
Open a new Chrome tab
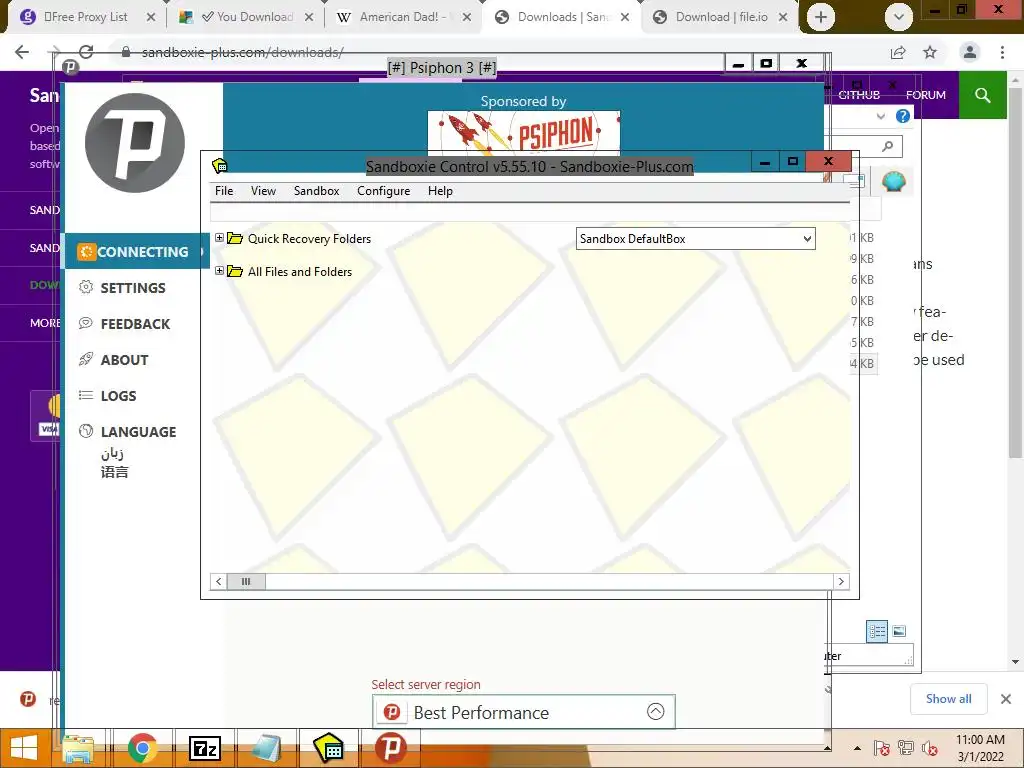coord(821,17)
